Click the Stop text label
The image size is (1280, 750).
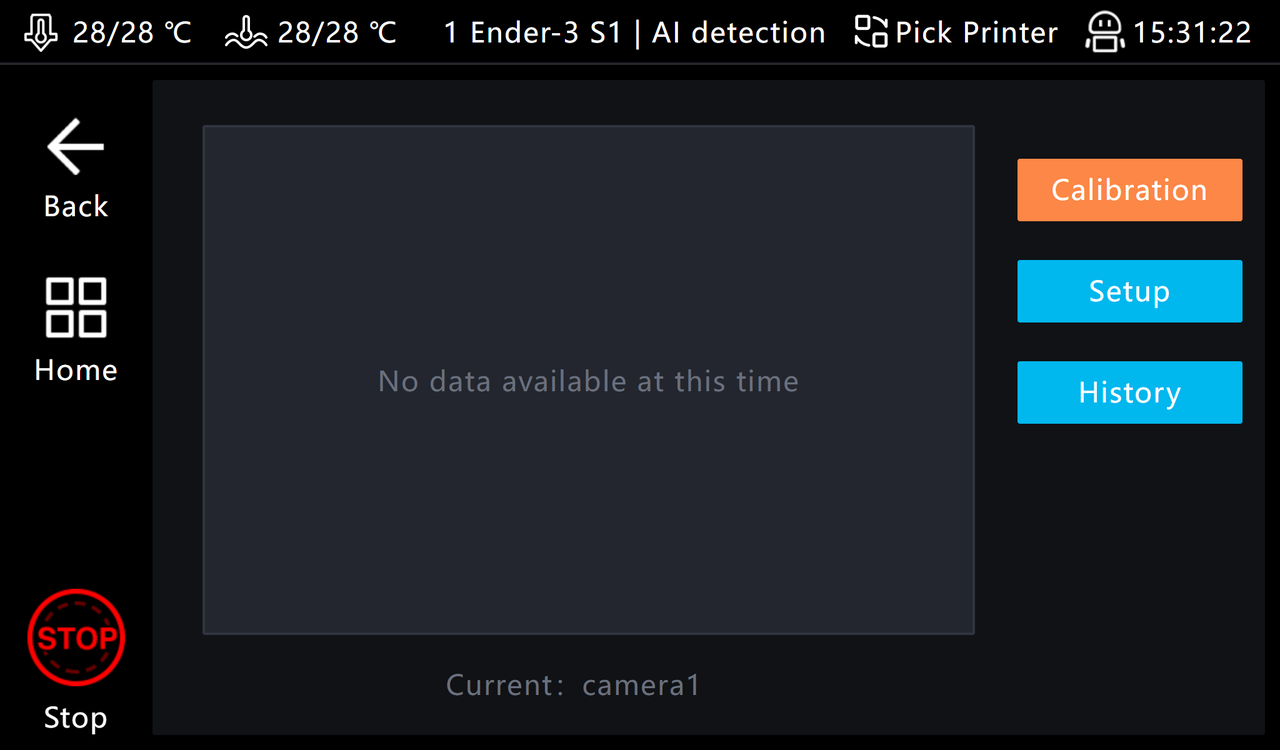pos(76,717)
